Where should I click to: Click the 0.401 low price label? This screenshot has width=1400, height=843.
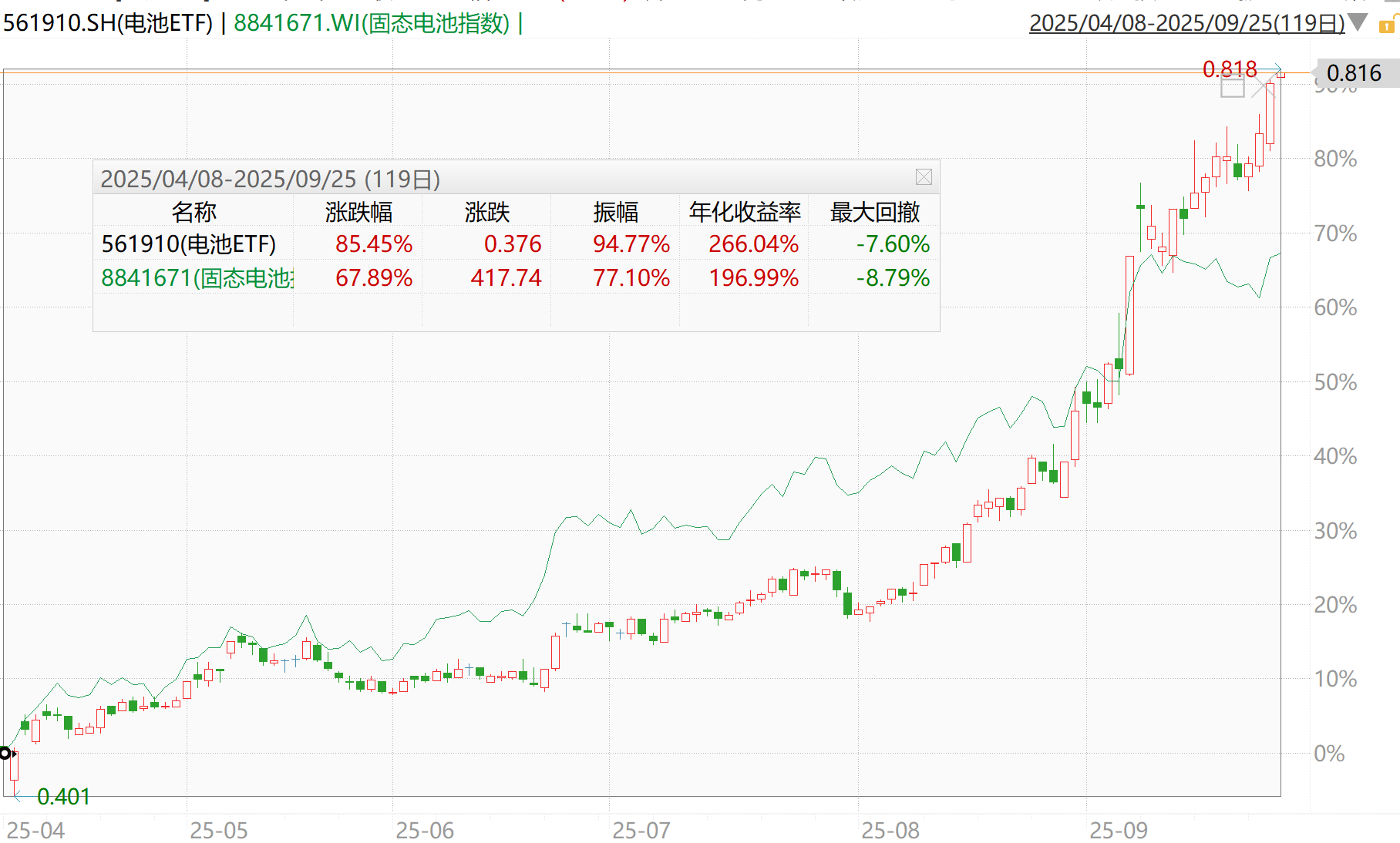(x=63, y=796)
